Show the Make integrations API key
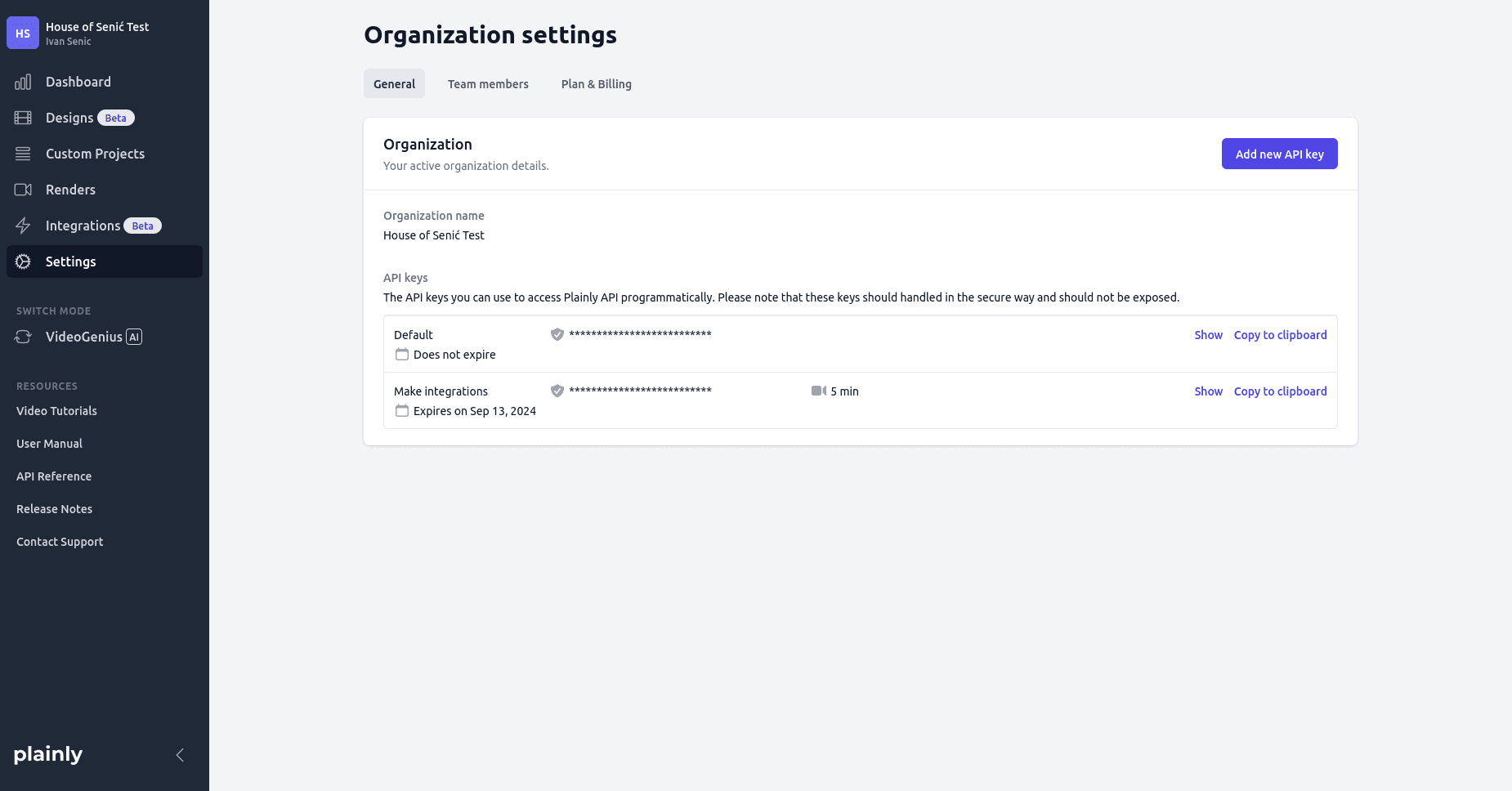The height and width of the screenshot is (791, 1512). tap(1208, 391)
